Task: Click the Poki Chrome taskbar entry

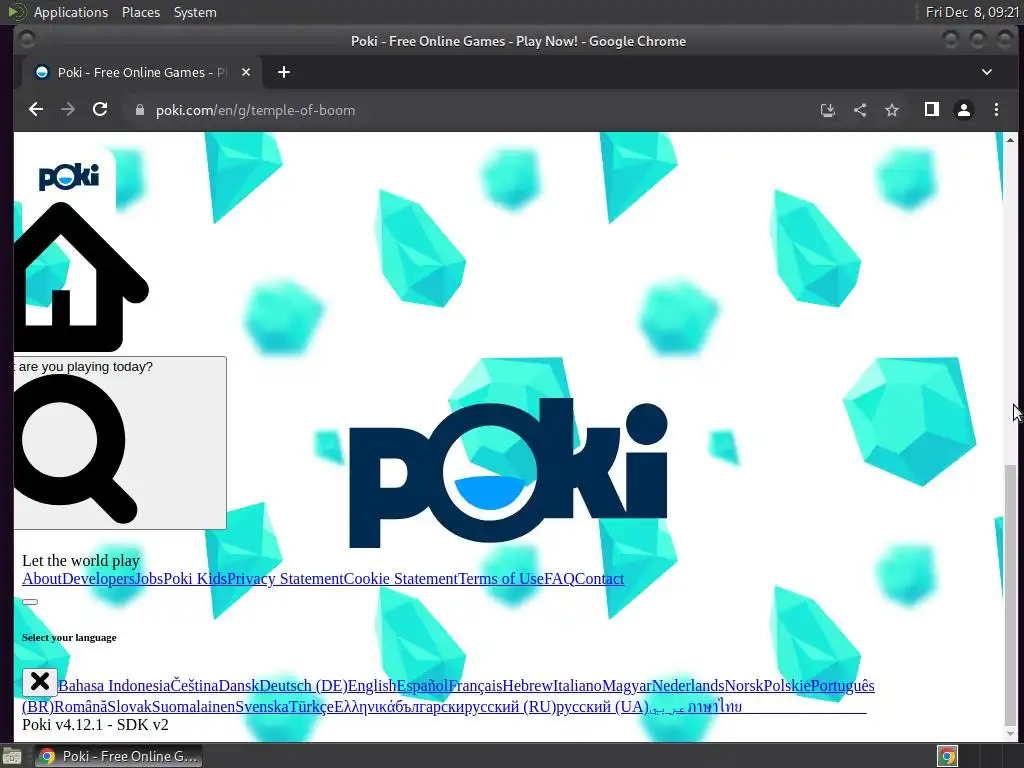Action: [118, 756]
